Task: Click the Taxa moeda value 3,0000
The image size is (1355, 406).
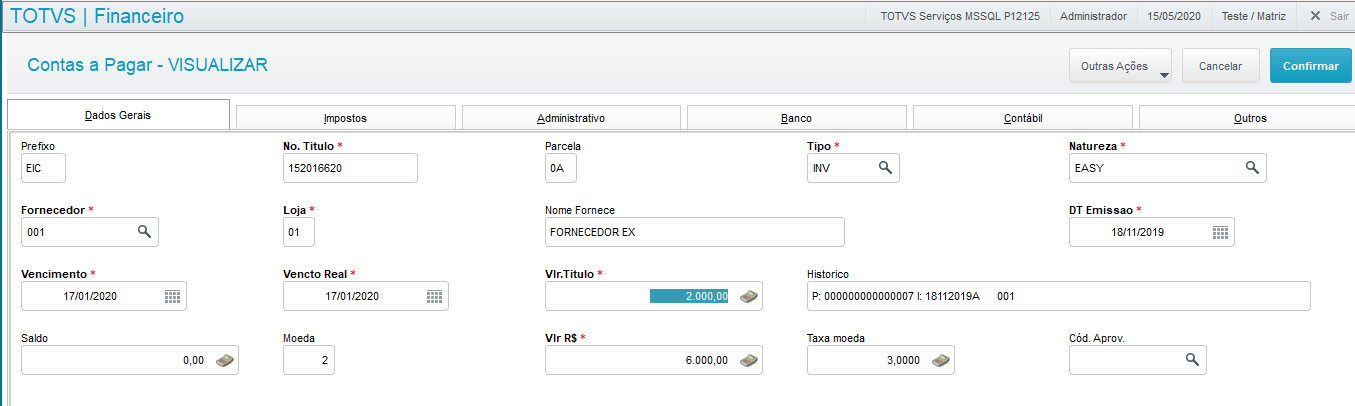Action: click(904, 360)
